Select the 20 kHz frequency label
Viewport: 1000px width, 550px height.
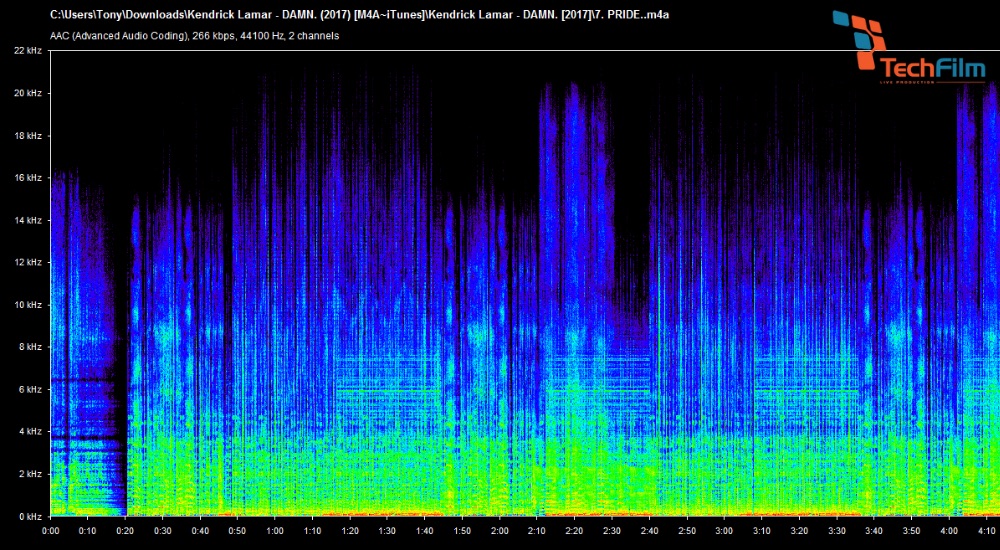click(27, 93)
